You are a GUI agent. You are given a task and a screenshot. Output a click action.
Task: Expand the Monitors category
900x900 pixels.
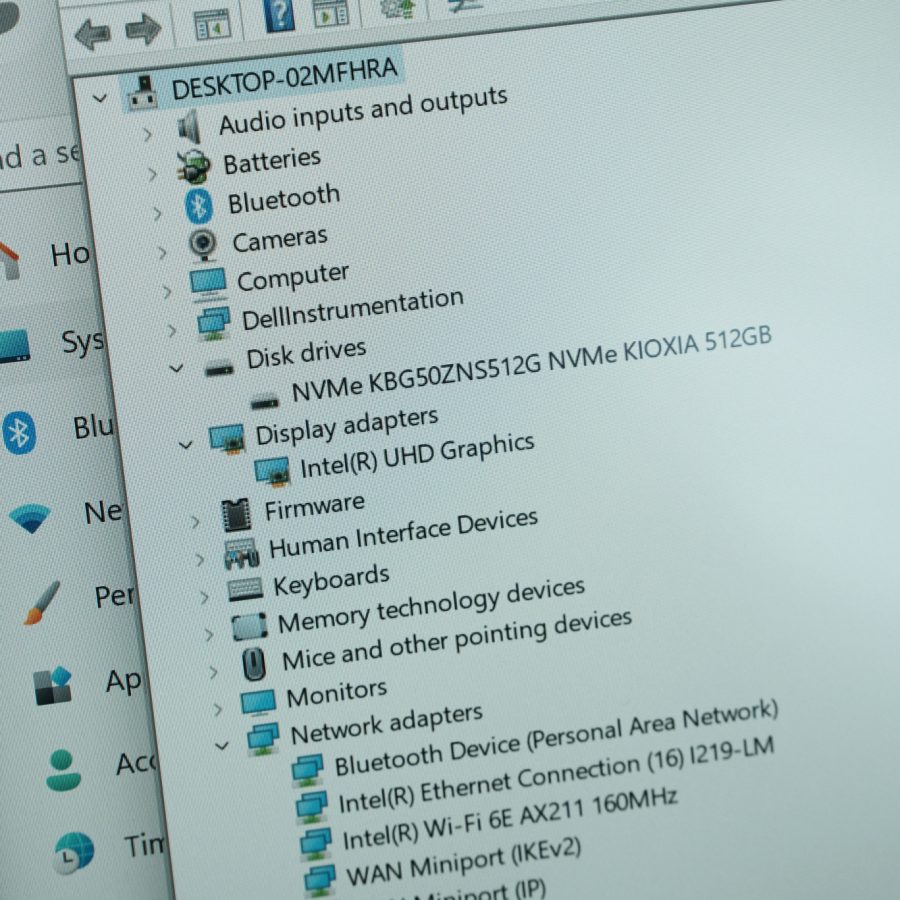pyautogui.click(x=218, y=711)
